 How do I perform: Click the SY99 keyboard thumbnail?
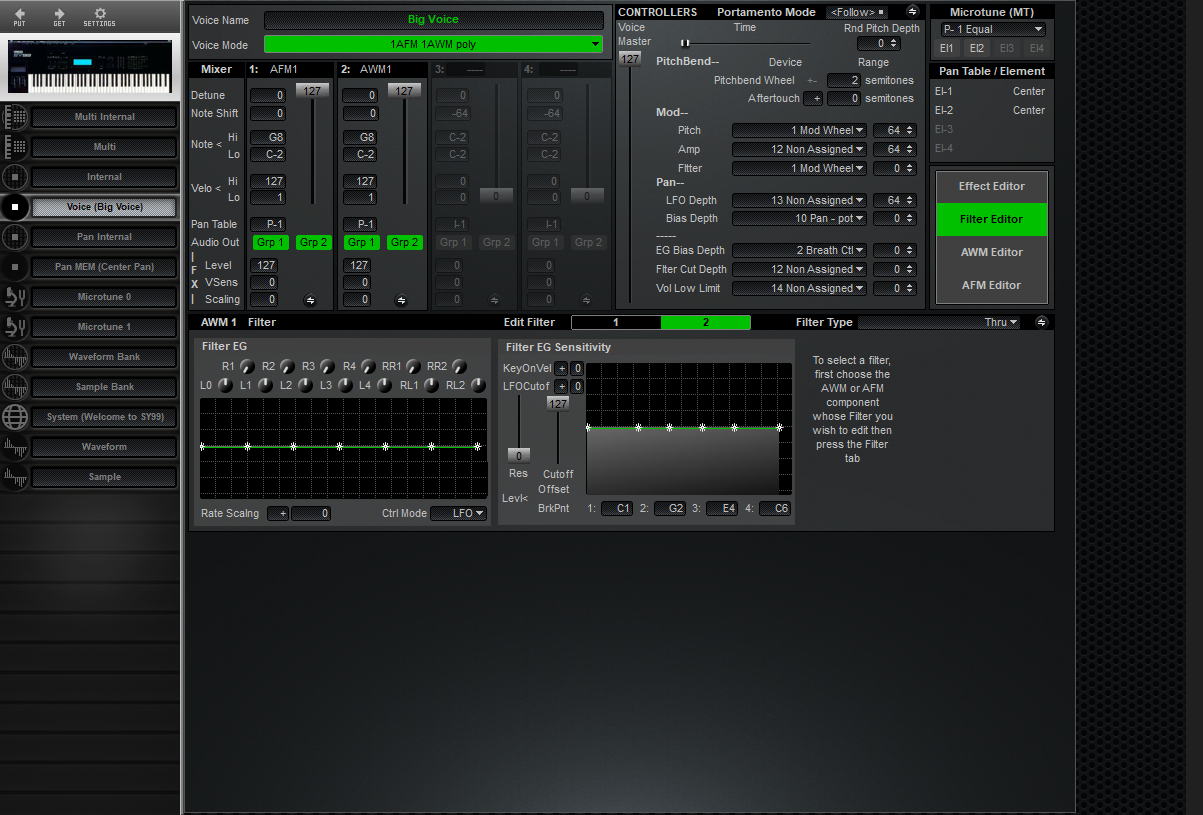[x=89, y=68]
